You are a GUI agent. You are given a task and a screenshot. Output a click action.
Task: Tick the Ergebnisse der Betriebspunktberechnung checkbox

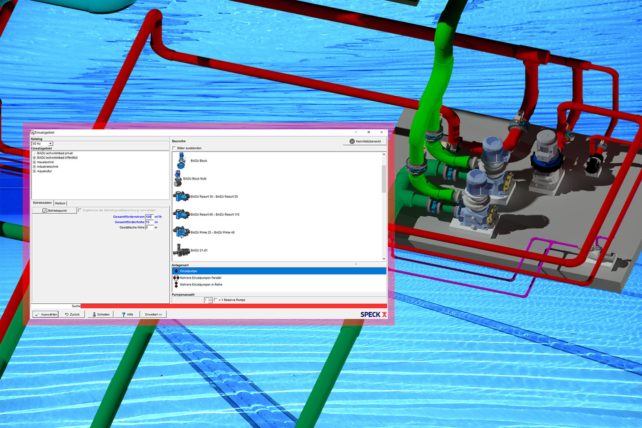coord(80,211)
